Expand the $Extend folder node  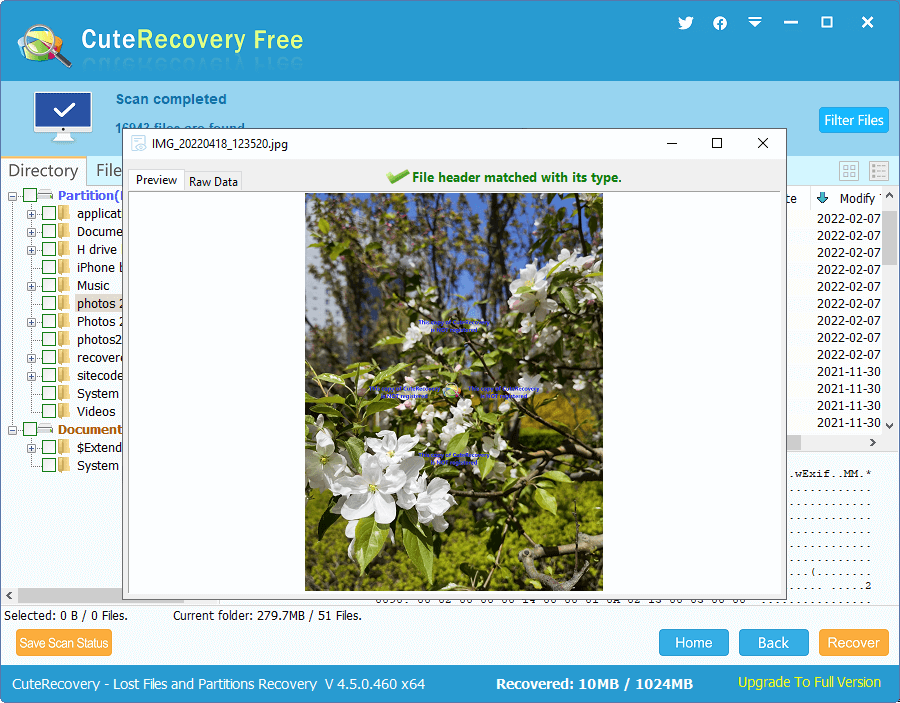click(x=32, y=448)
